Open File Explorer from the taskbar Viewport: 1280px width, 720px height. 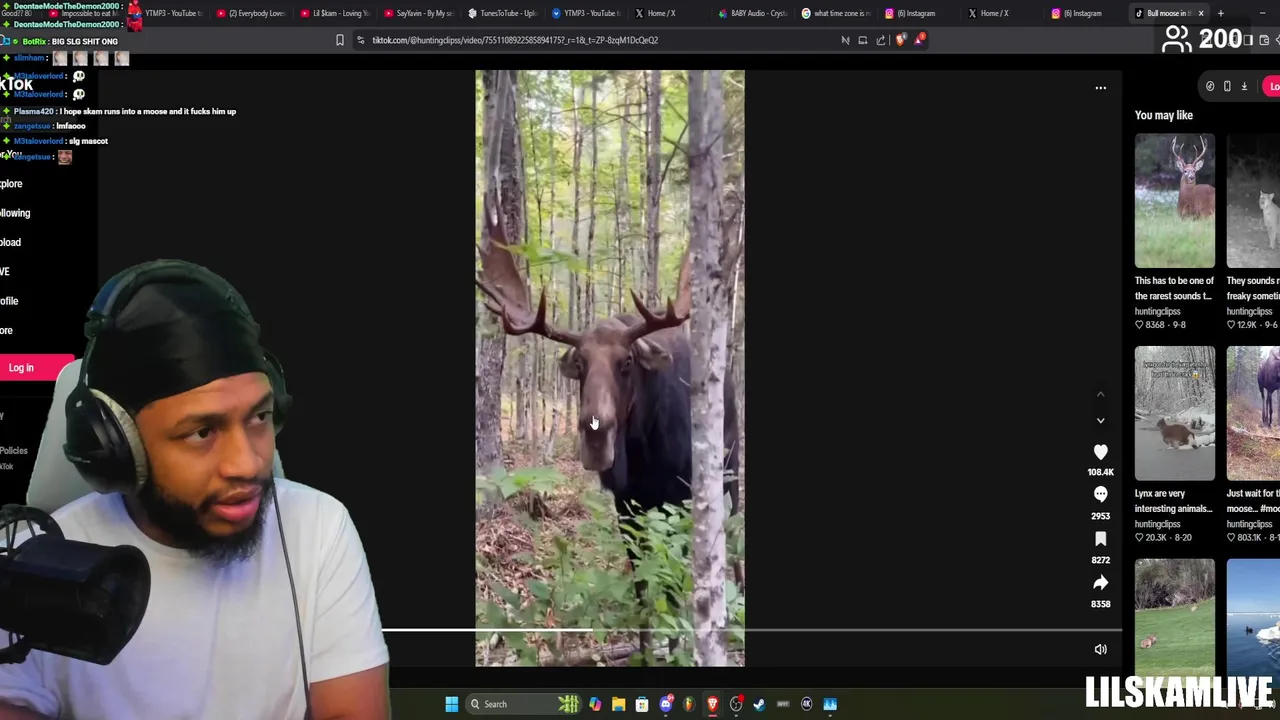(x=618, y=704)
